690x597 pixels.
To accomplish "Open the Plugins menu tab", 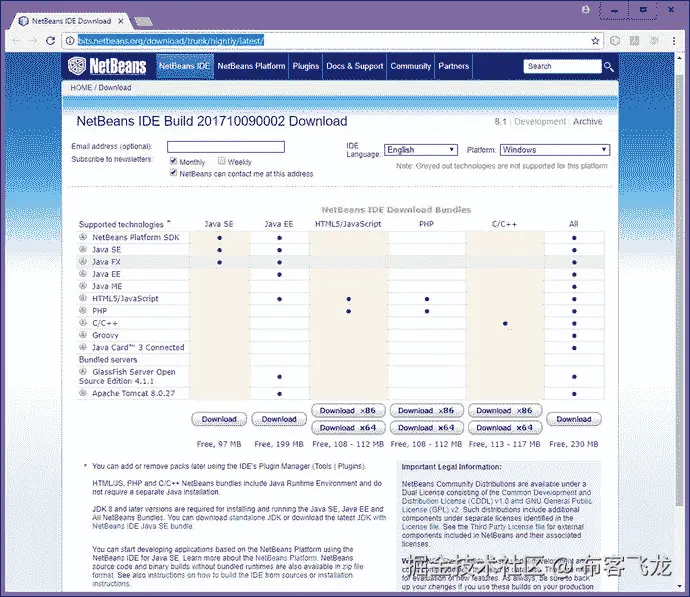I will tap(306, 66).
